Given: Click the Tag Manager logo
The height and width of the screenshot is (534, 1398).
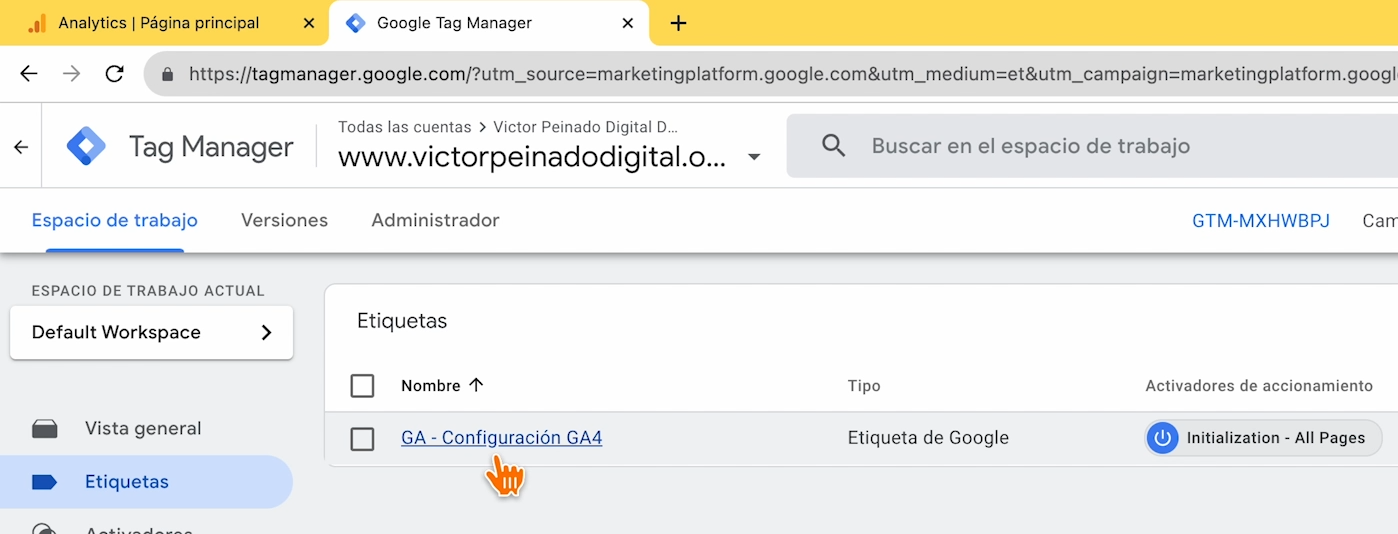Looking at the screenshot, I should click(x=86, y=147).
